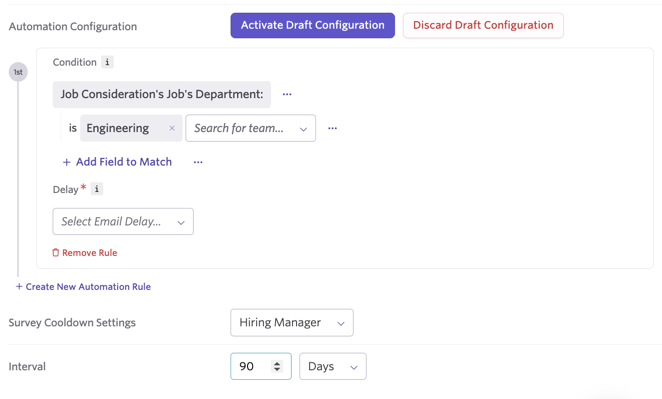Click the 1st rule order badge

[x=18, y=72]
